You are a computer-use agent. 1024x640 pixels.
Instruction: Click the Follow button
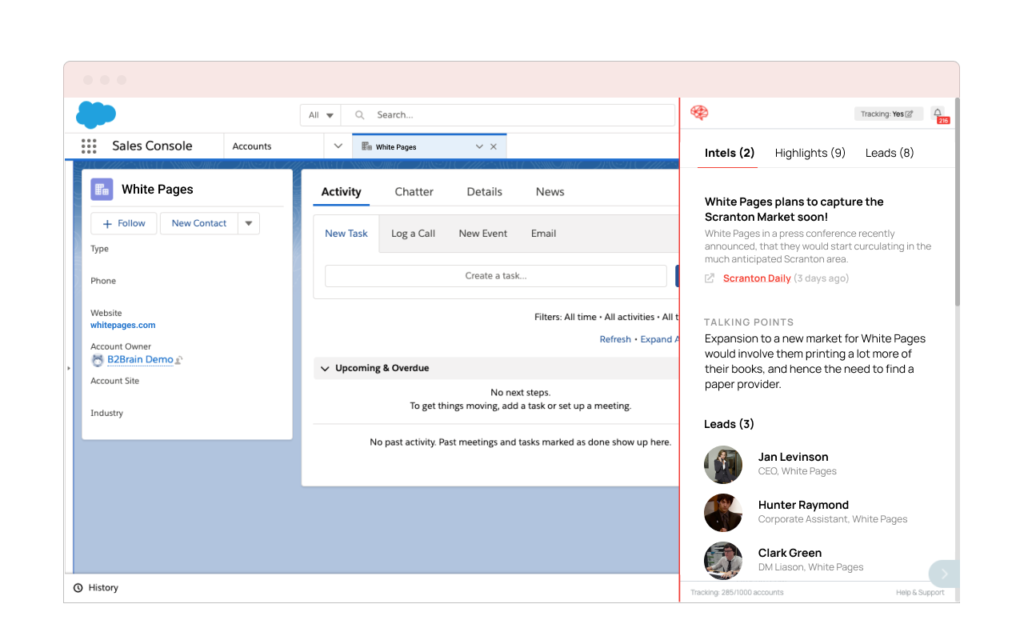click(x=124, y=223)
